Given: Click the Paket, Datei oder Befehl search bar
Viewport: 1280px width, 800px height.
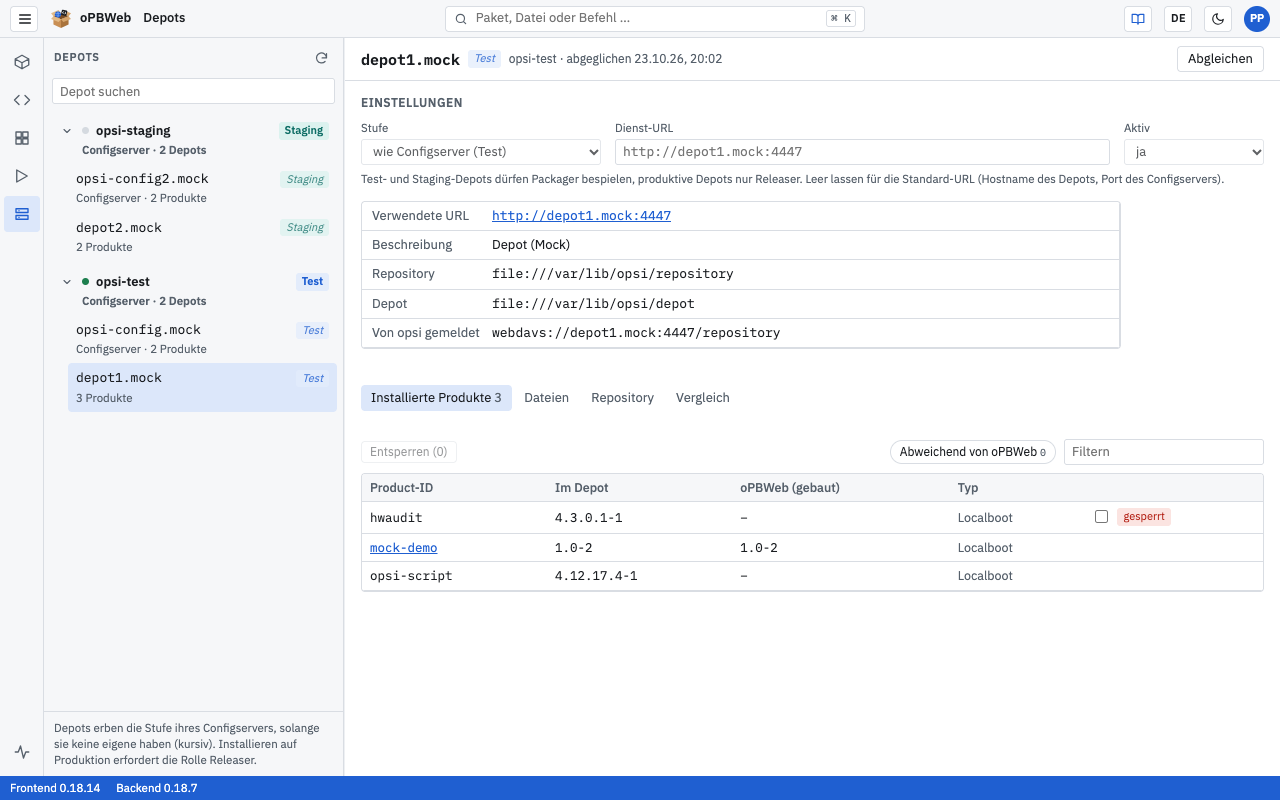Looking at the screenshot, I should (655, 18).
